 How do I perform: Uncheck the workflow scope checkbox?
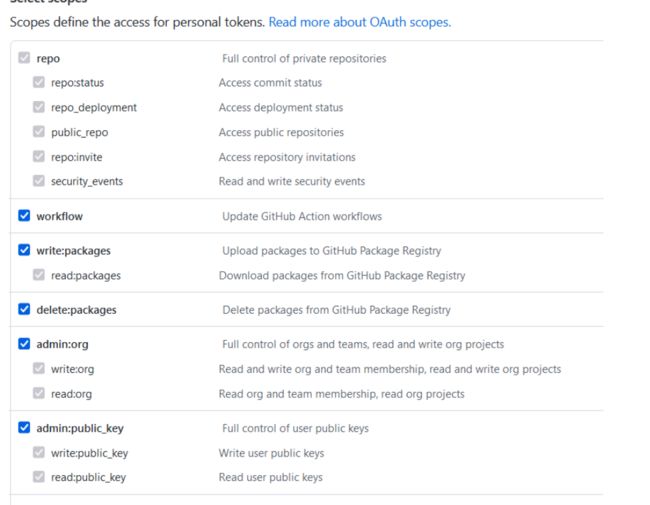tap(24, 216)
